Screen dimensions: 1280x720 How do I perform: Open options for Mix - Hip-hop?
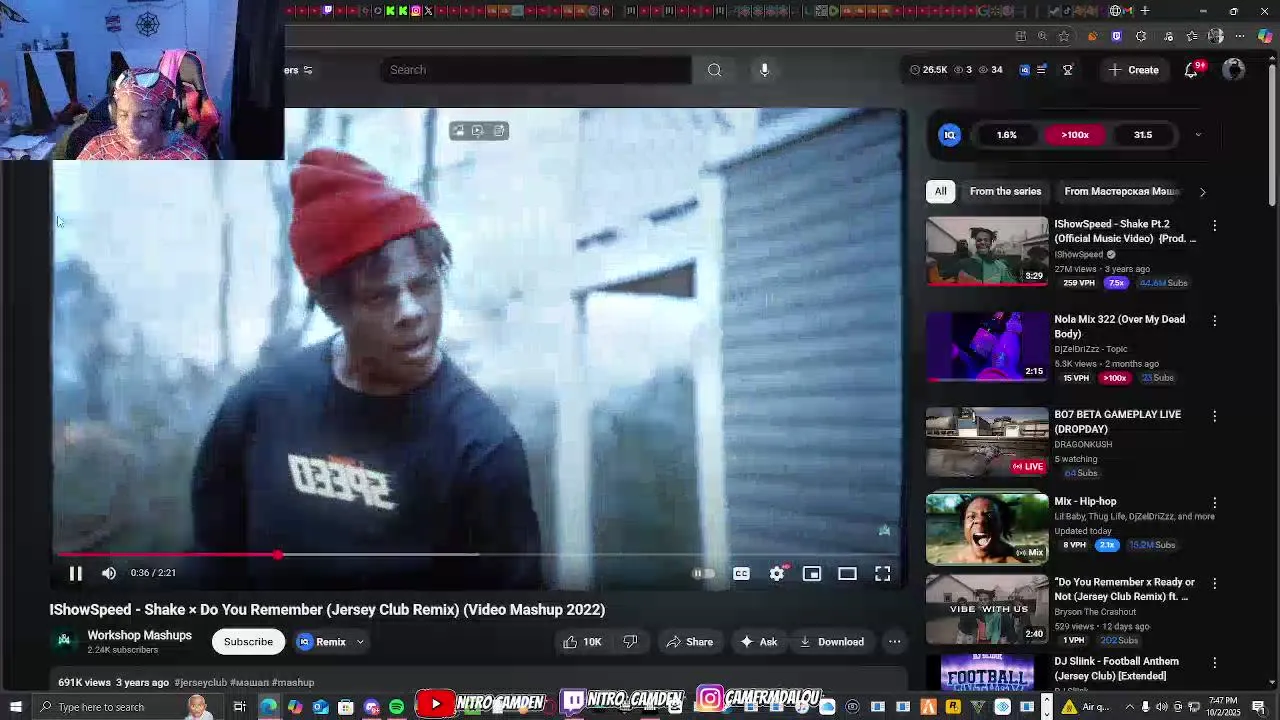click(x=1215, y=503)
